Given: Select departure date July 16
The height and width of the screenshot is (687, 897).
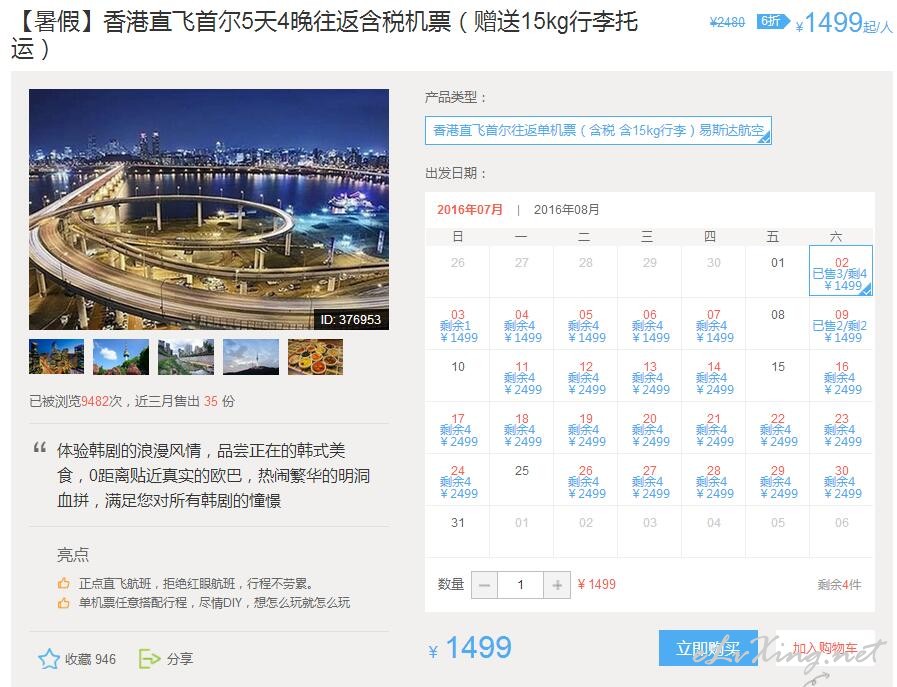Looking at the screenshot, I should point(841,376).
